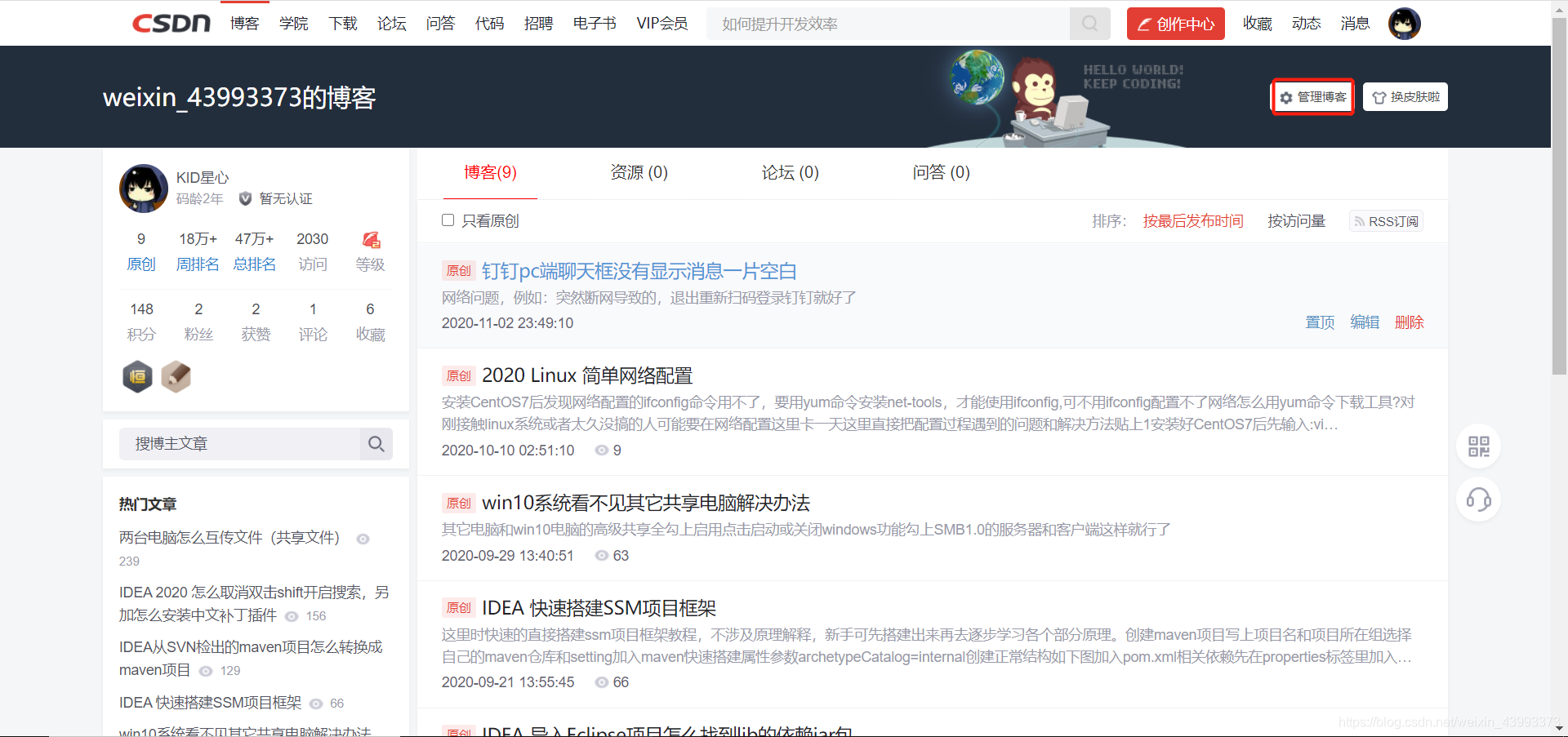Viewport: 1568px width, 737px height.
Task: Click the search magnifier in the top bar
Action: coord(1089,24)
